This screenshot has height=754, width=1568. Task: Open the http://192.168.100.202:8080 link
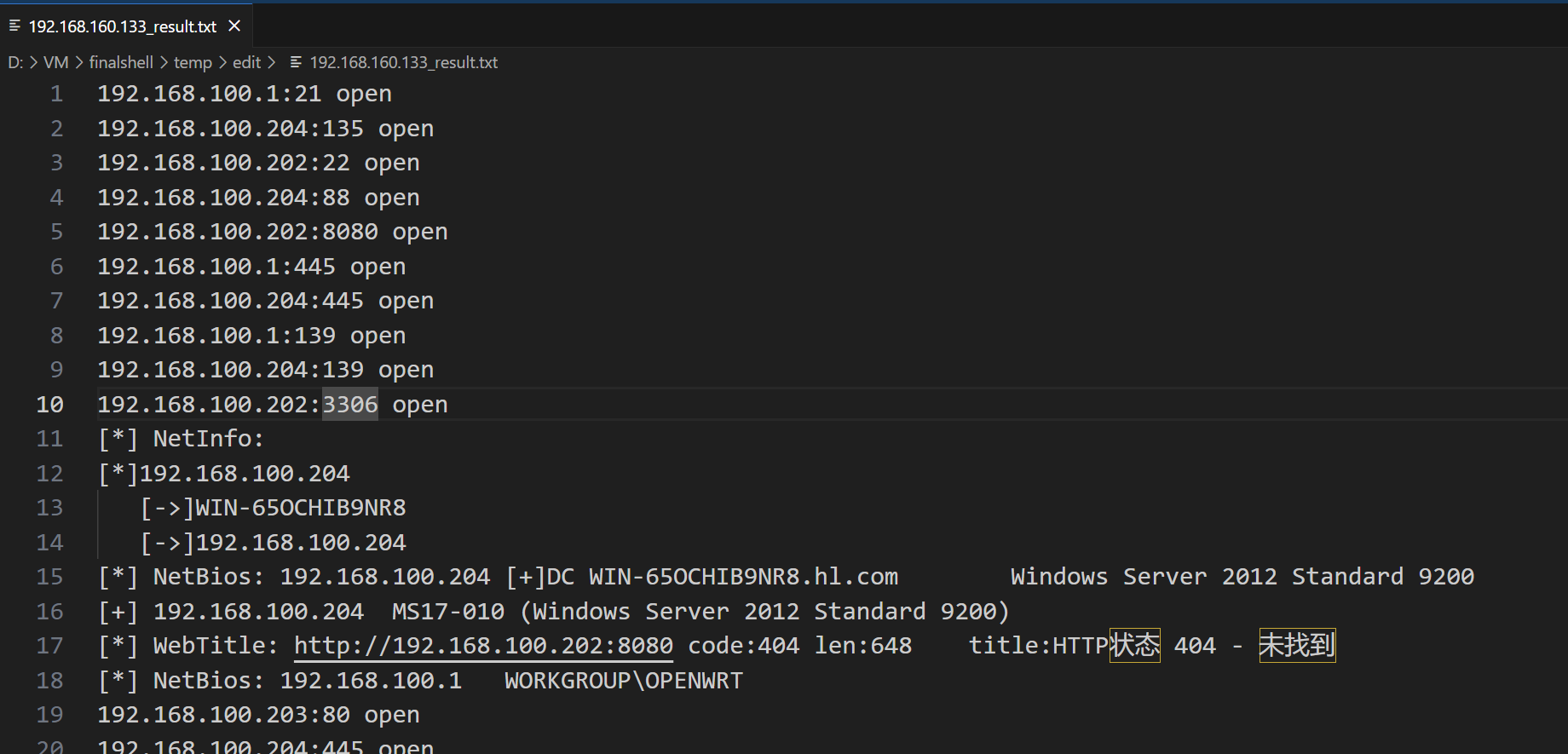[483, 646]
